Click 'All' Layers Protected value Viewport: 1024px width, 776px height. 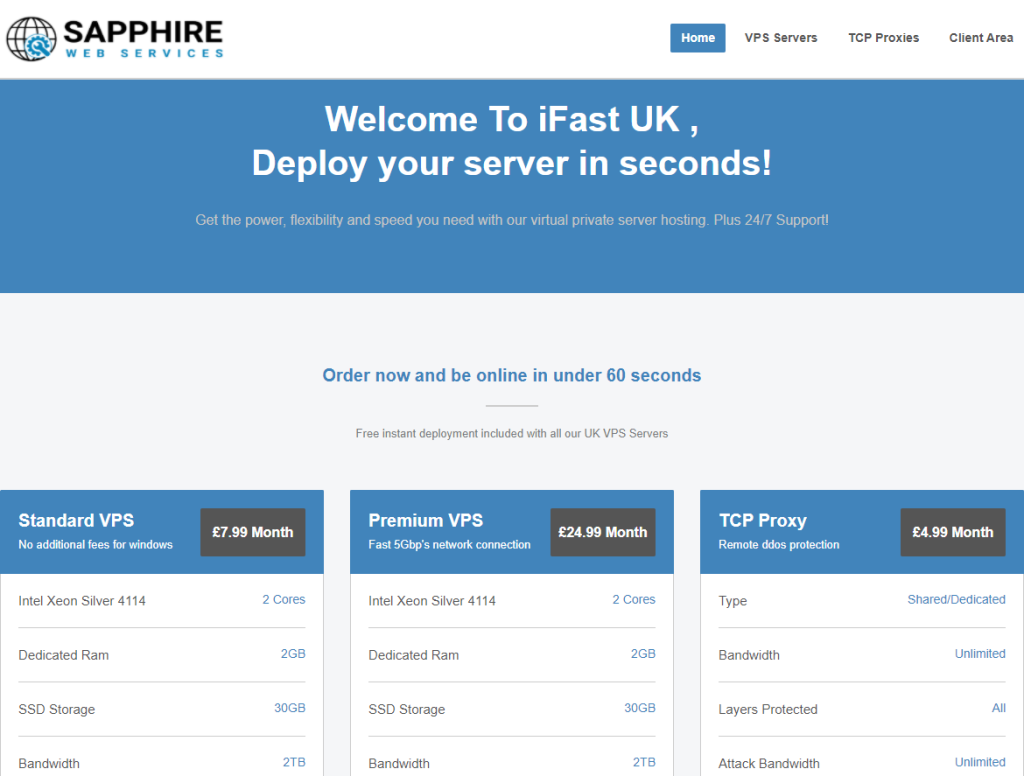coord(999,708)
